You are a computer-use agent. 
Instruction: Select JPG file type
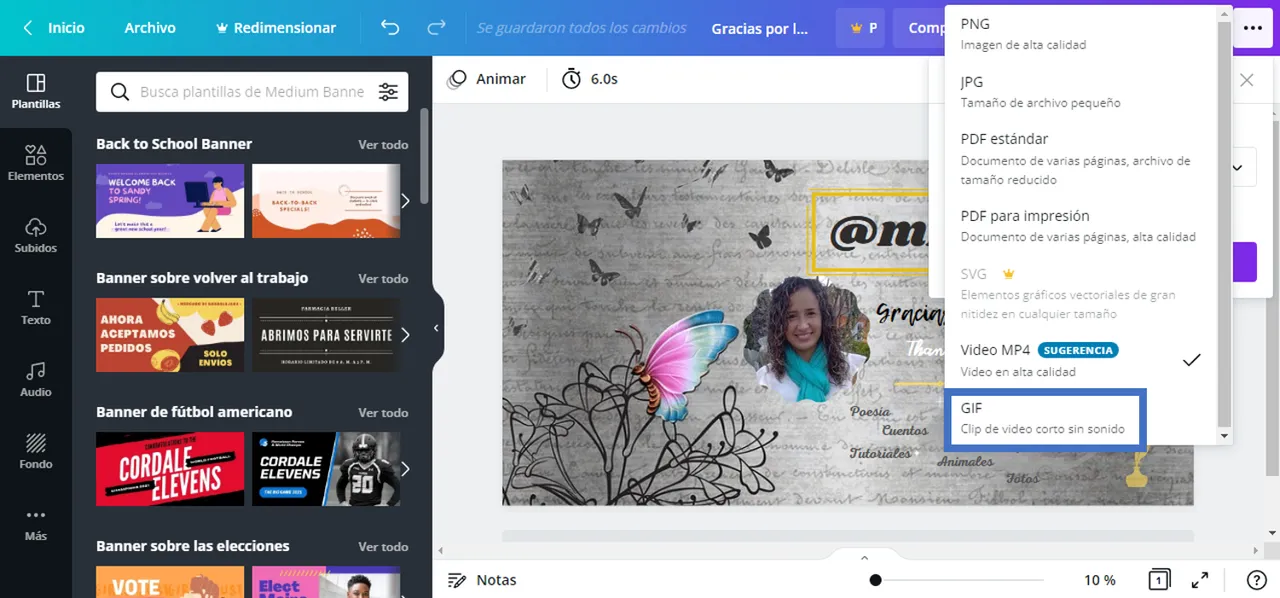click(1080, 91)
